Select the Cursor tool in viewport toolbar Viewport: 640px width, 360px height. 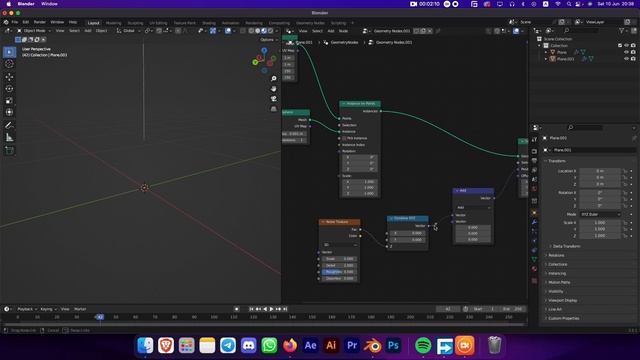(9, 64)
